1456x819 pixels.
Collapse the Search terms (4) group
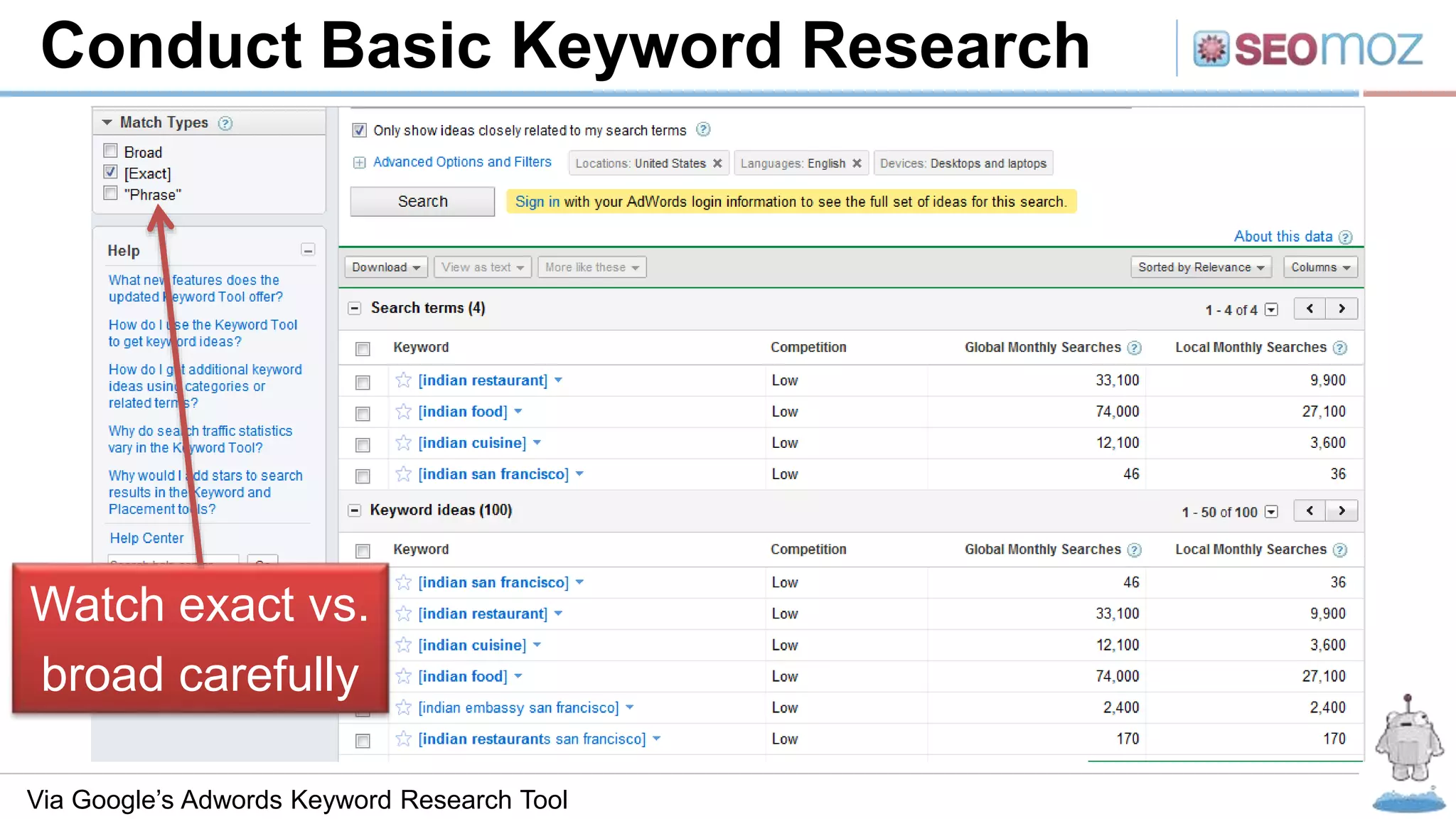(354, 309)
